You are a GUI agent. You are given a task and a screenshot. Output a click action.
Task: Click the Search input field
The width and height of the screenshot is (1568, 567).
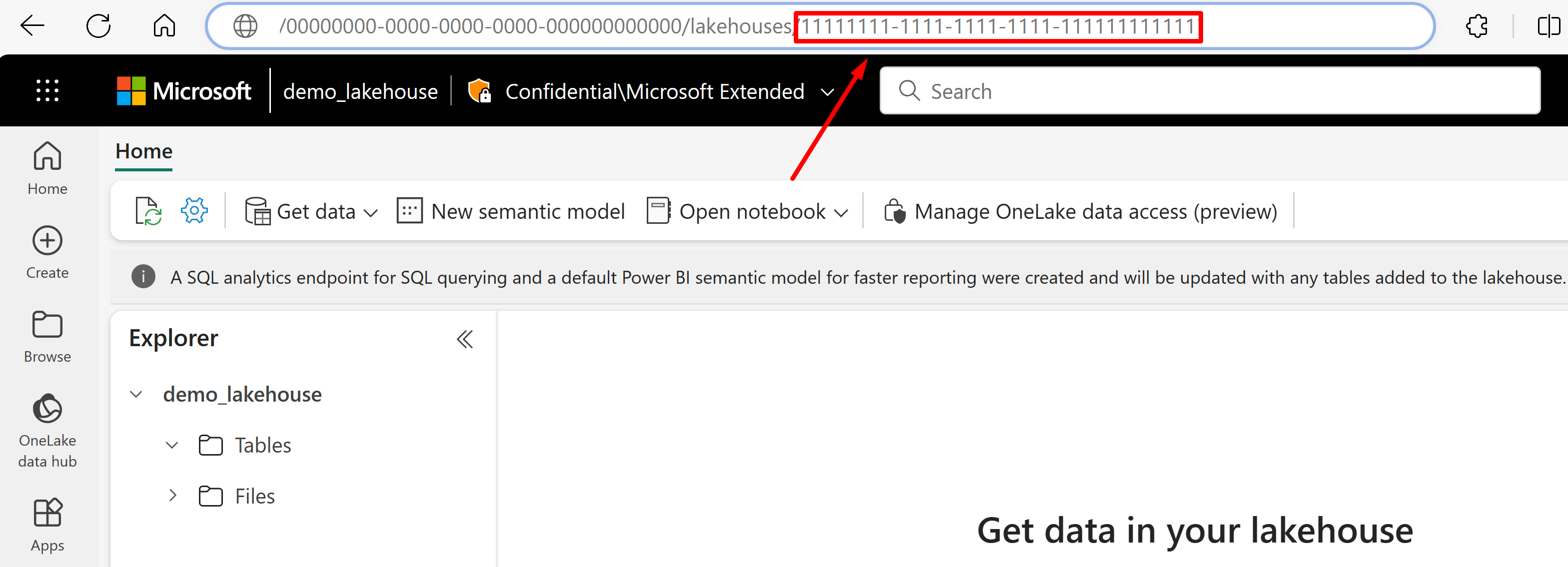pos(1209,91)
